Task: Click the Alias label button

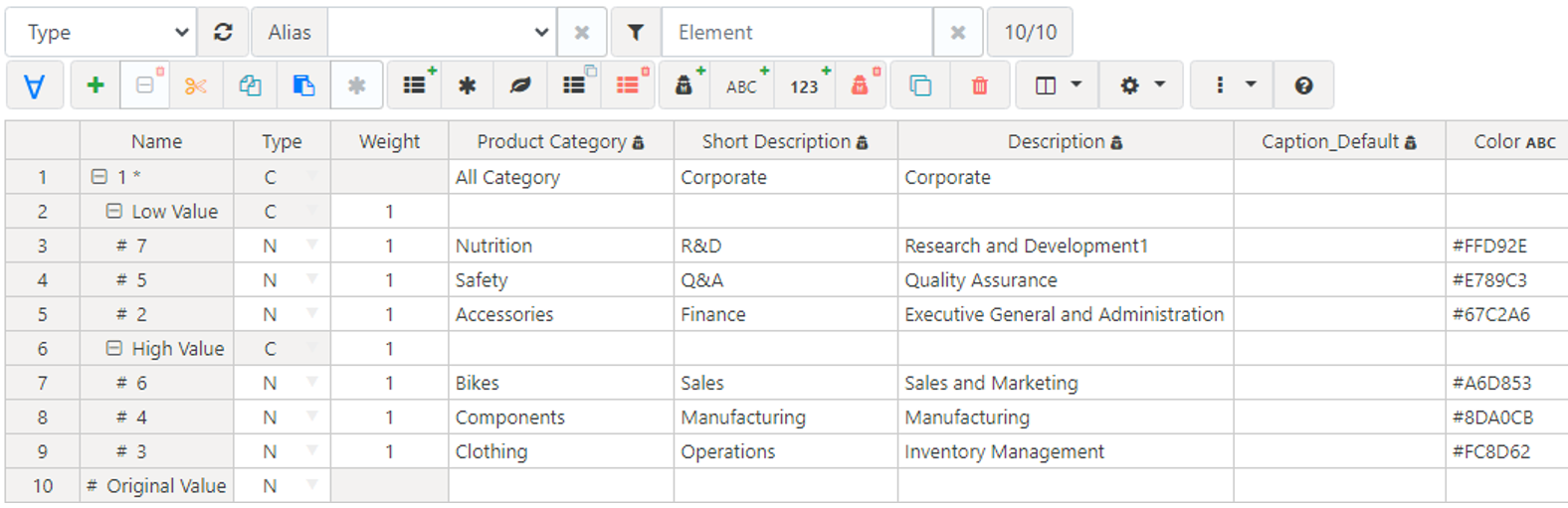Action: (289, 32)
